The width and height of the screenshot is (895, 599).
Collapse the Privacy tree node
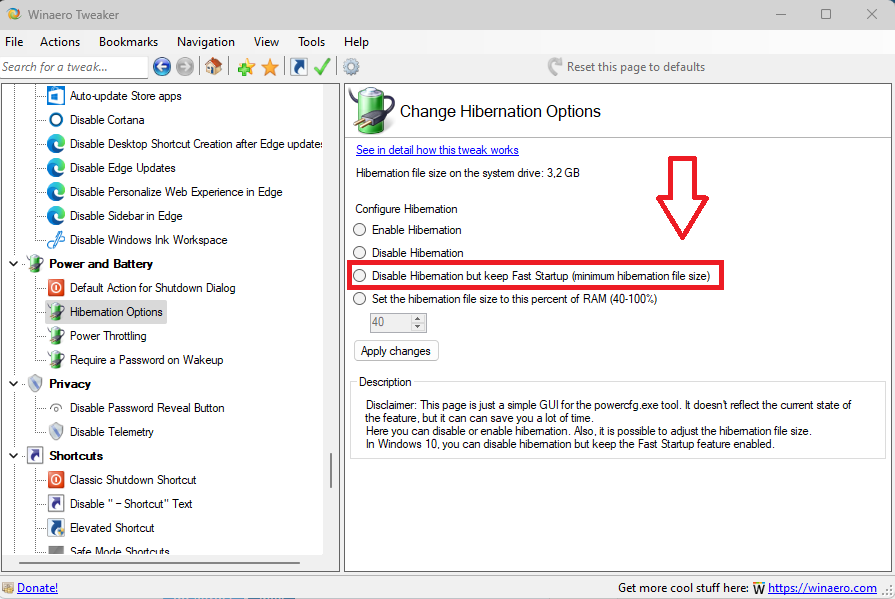14,384
